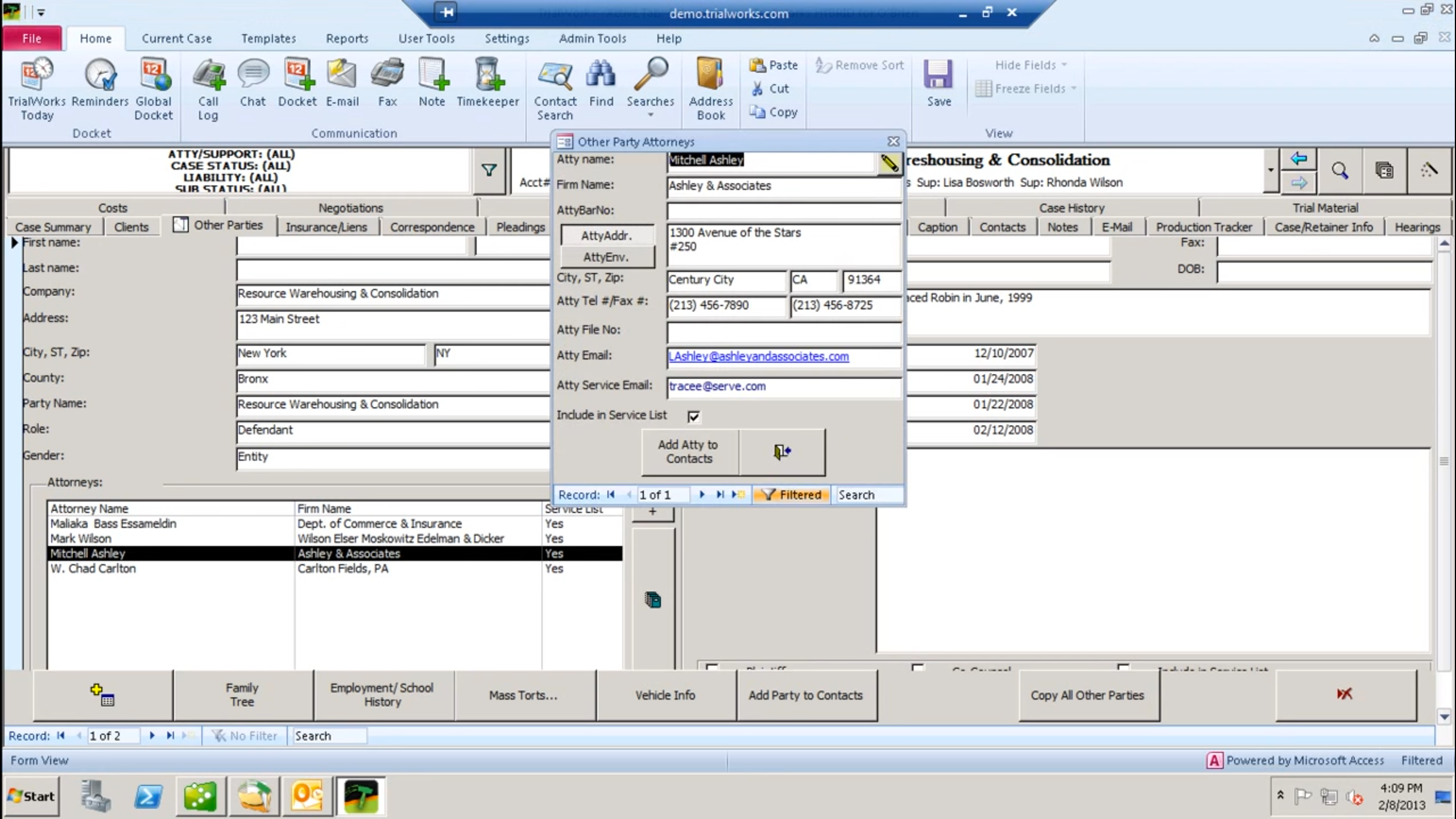Click the add calendar icon button at bottom left

102,695
